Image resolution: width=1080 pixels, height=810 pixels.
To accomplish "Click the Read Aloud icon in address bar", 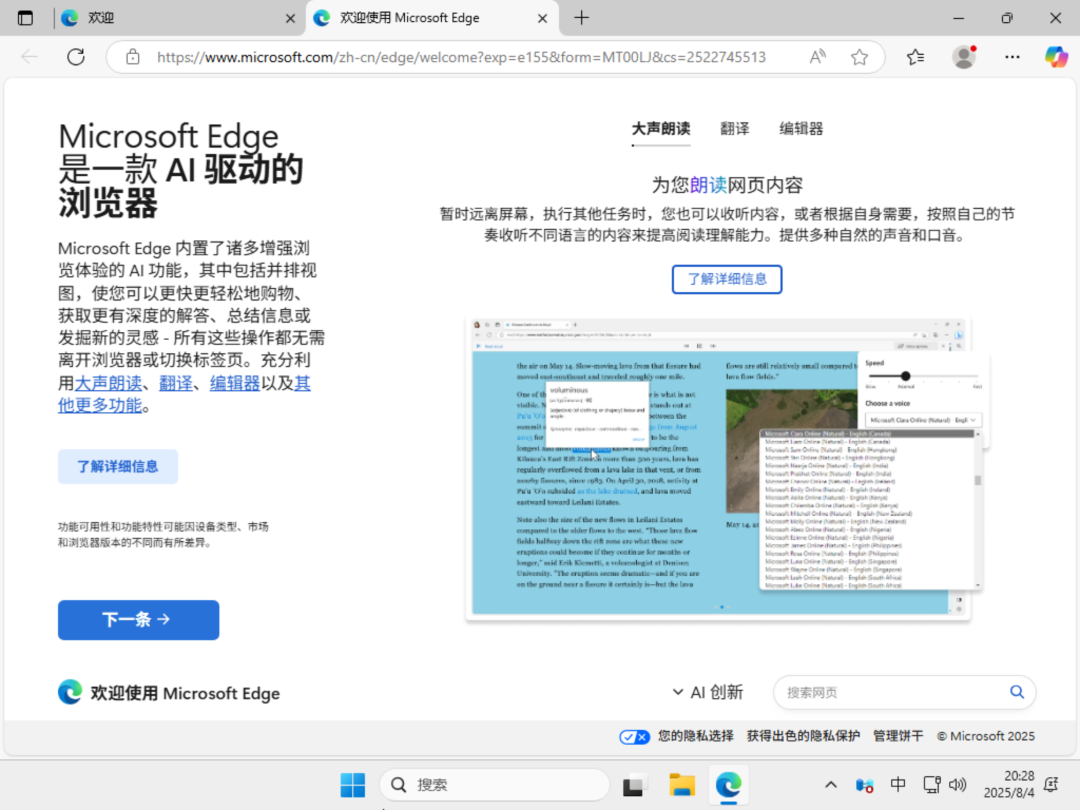I will 818,57.
